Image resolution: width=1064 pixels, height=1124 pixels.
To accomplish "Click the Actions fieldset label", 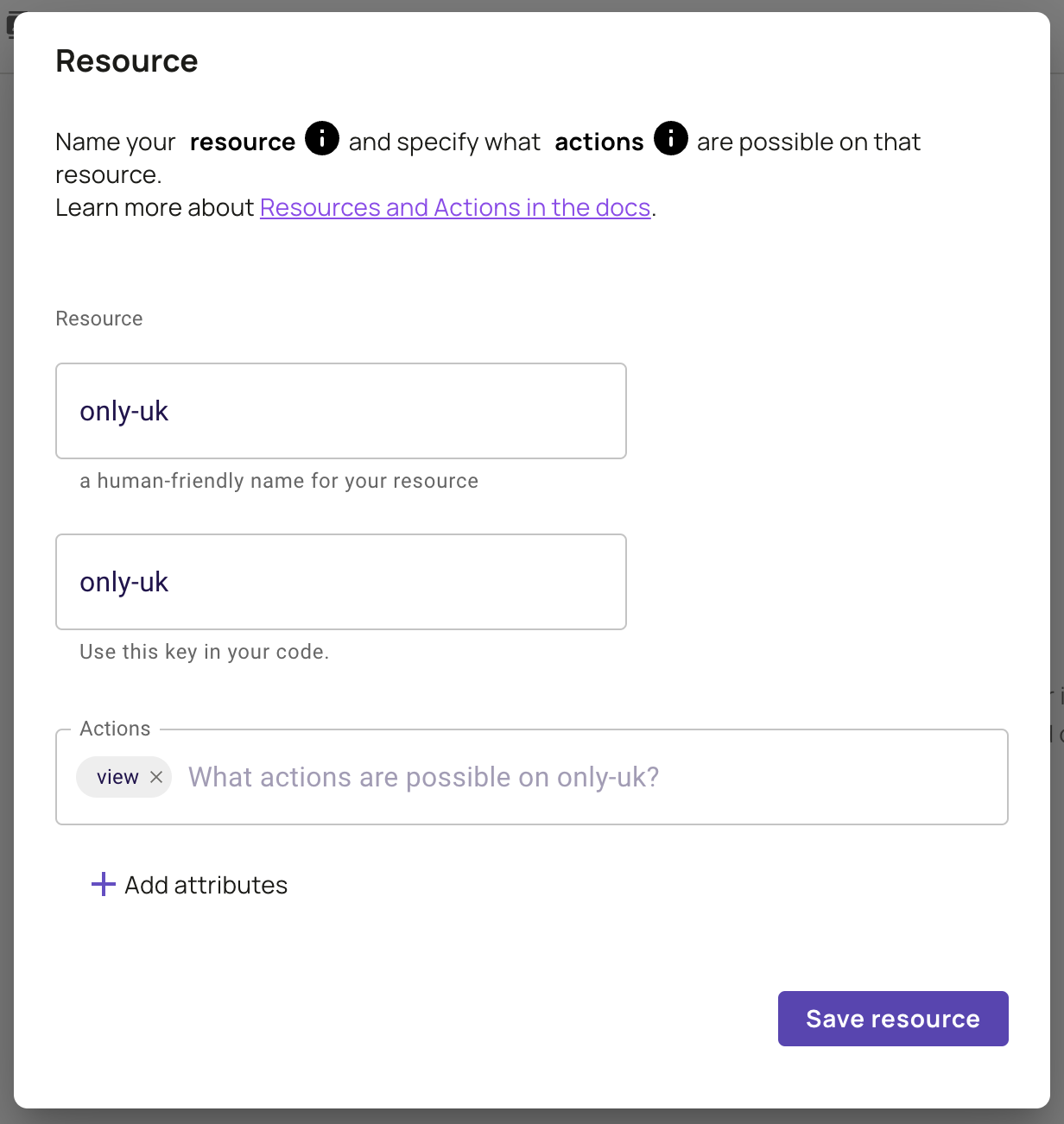I will (115, 728).
